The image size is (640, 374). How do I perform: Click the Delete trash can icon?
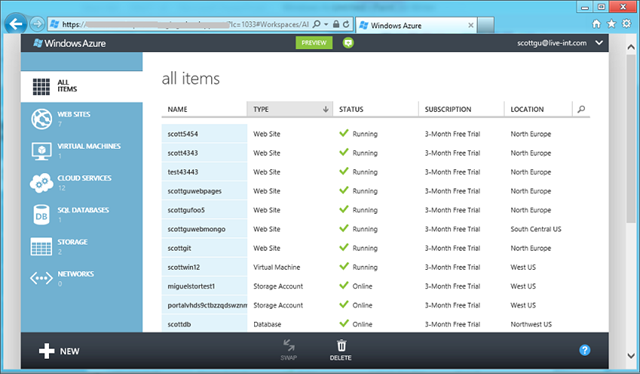click(x=341, y=346)
